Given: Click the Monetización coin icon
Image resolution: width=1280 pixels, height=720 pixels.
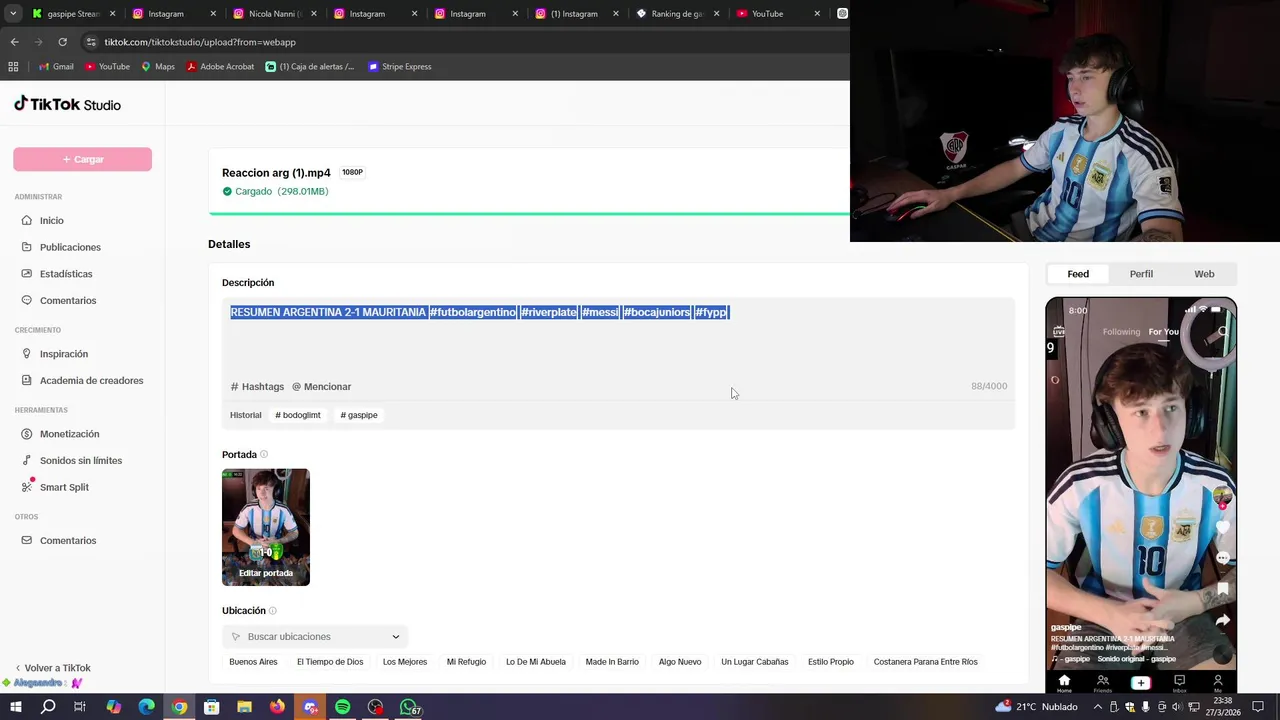Looking at the screenshot, I should click(x=27, y=434).
